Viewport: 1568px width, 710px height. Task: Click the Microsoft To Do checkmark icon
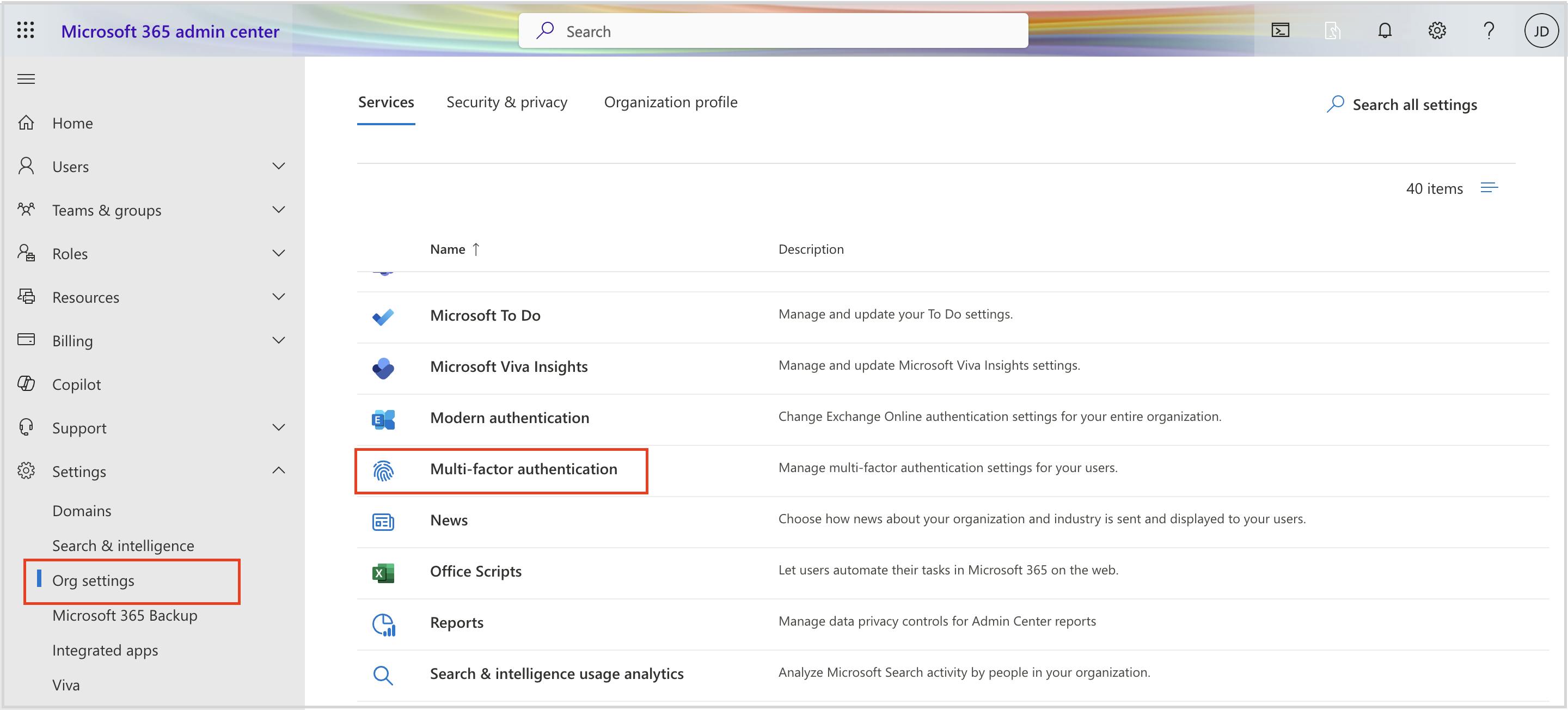[383, 317]
